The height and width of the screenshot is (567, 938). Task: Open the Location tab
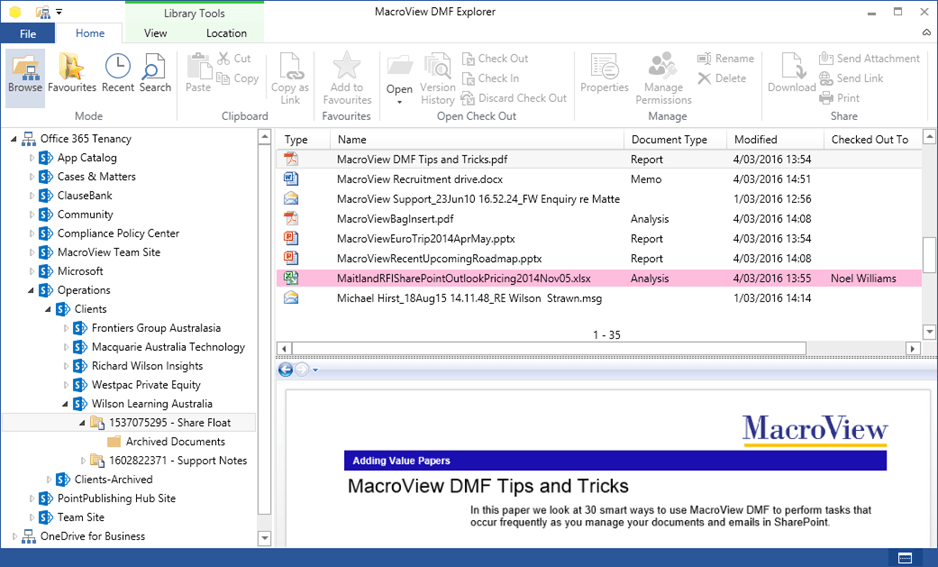(x=227, y=33)
